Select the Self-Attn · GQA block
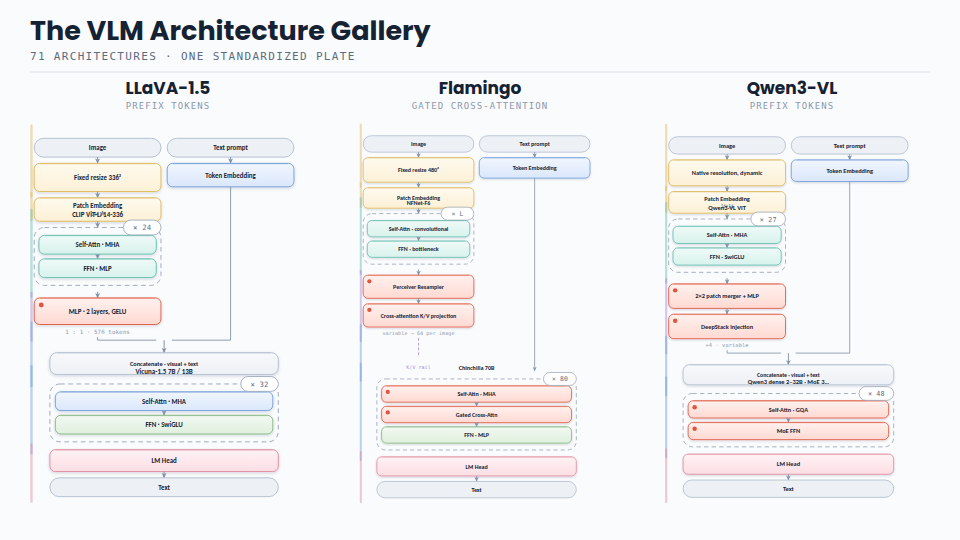This screenshot has height=540, width=960. 788,410
